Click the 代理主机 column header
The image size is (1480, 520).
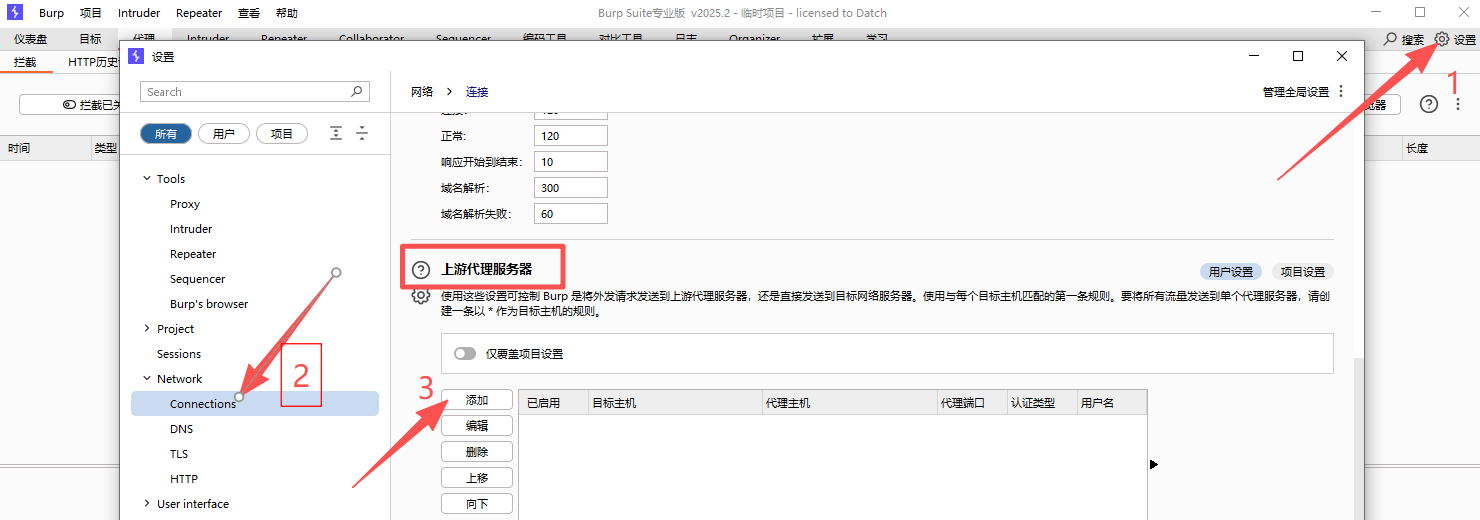pyautogui.click(x=849, y=403)
